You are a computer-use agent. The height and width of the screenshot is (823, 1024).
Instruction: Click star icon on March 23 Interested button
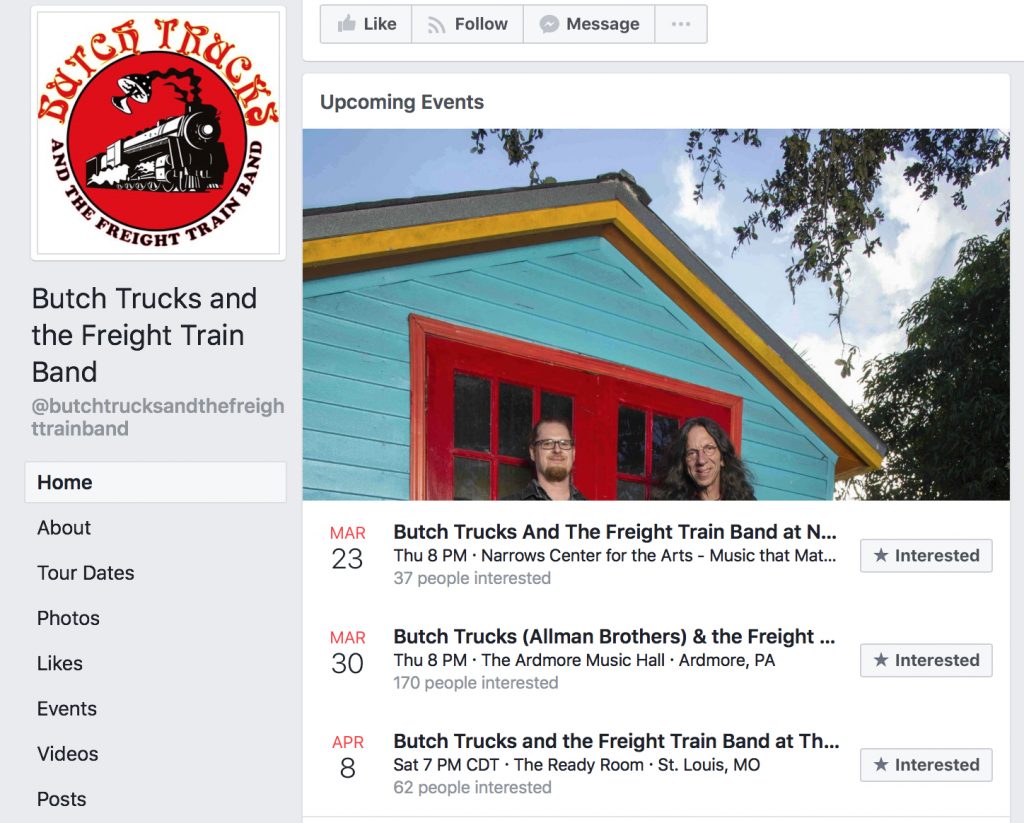tap(881, 555)
